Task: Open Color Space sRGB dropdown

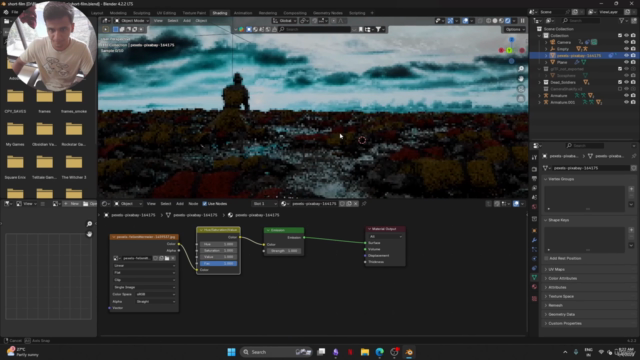Action: tap(156, 294)
